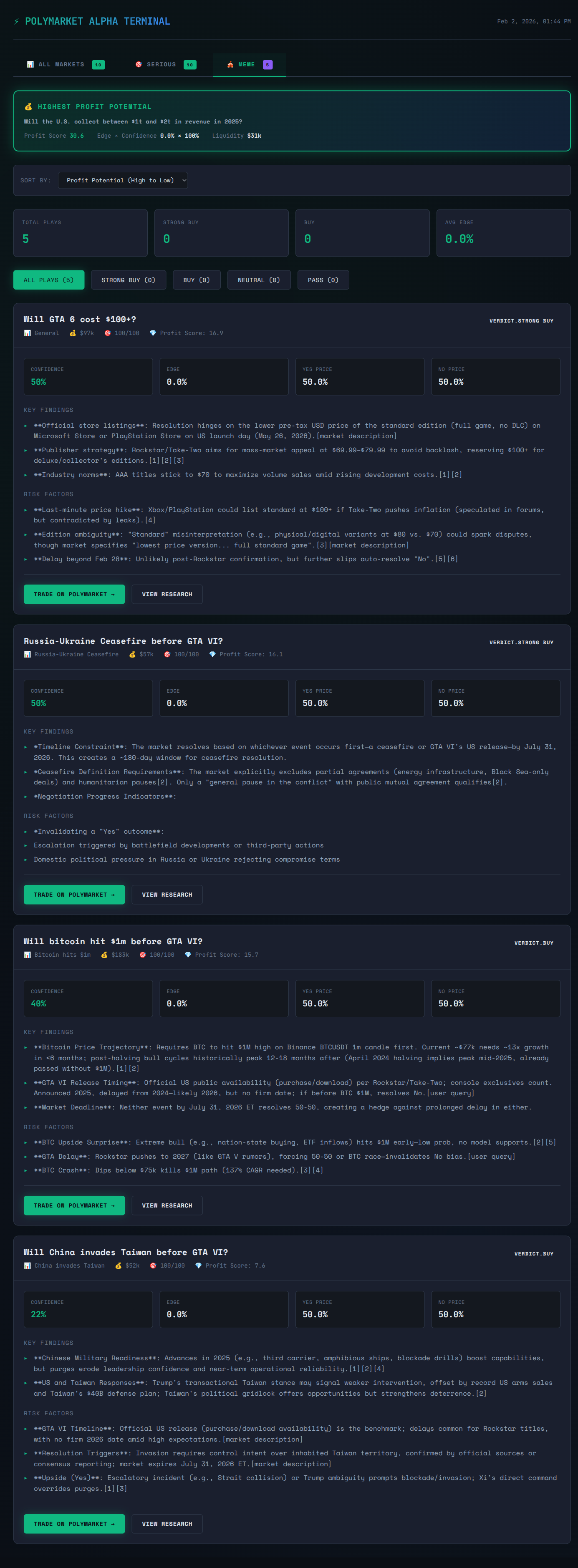Screen dimensions: 578x1568
Task: Click the money bag icon beside Highest Profit Potential
Action: pos(28,106)
